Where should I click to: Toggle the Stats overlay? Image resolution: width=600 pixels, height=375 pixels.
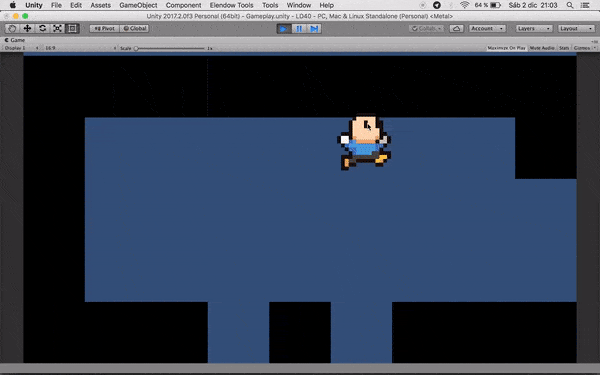[x=564, y=48]
